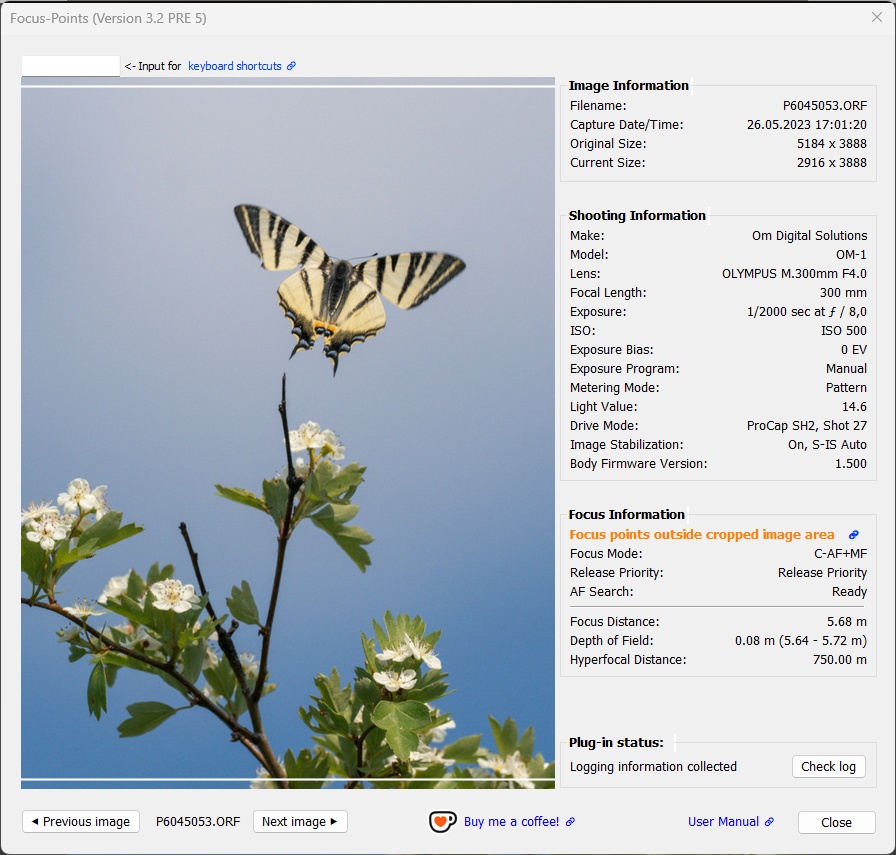Click the link icon beside keyboard shortcuts

tap(290, 65)
